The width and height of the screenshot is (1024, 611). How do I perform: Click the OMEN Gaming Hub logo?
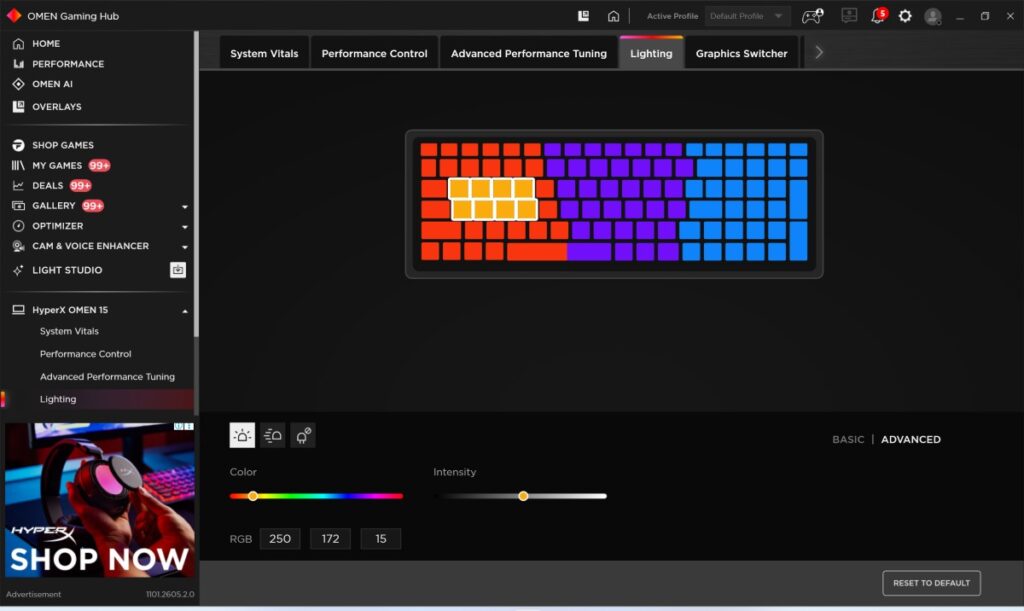14,16
